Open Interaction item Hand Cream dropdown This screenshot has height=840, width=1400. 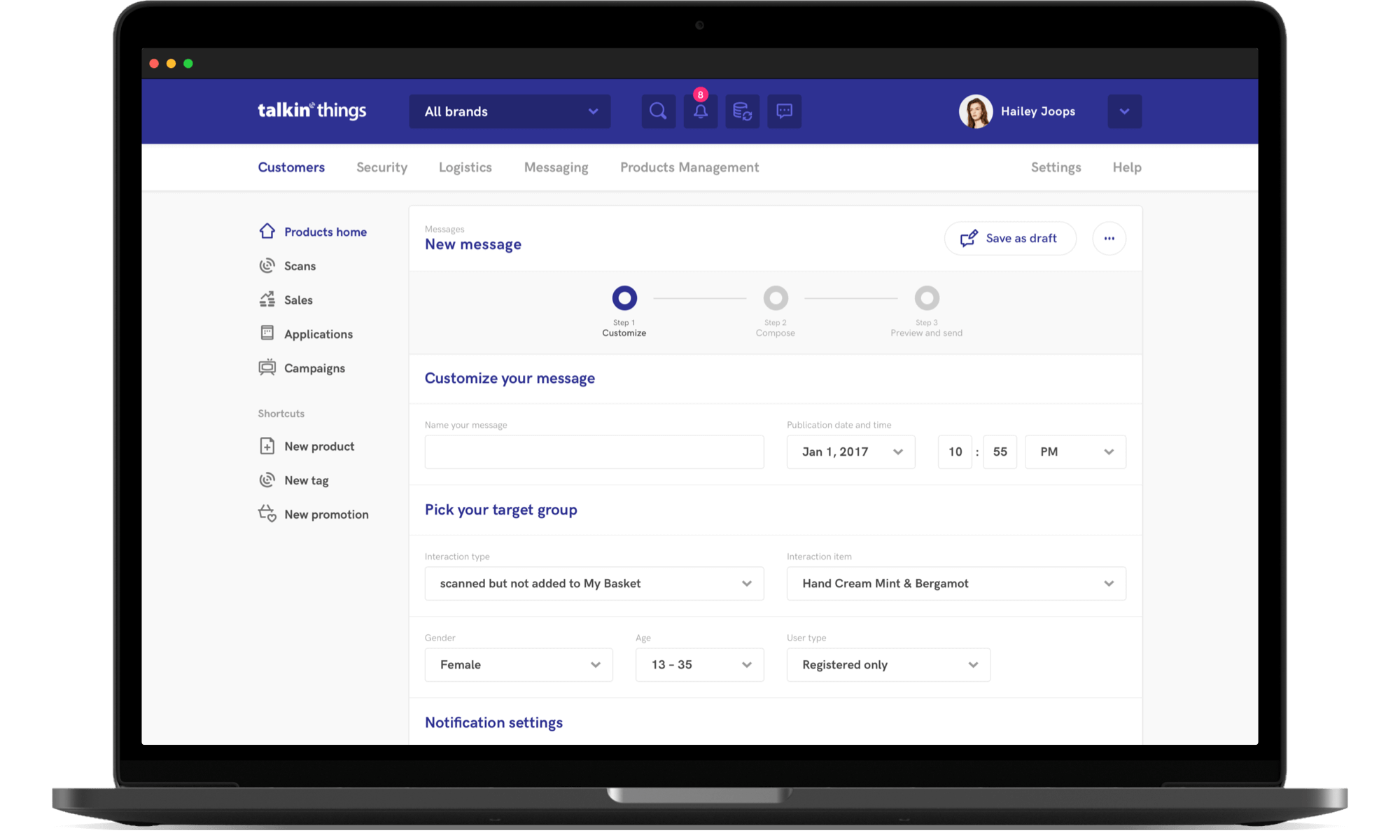click(x=956, y=584)
